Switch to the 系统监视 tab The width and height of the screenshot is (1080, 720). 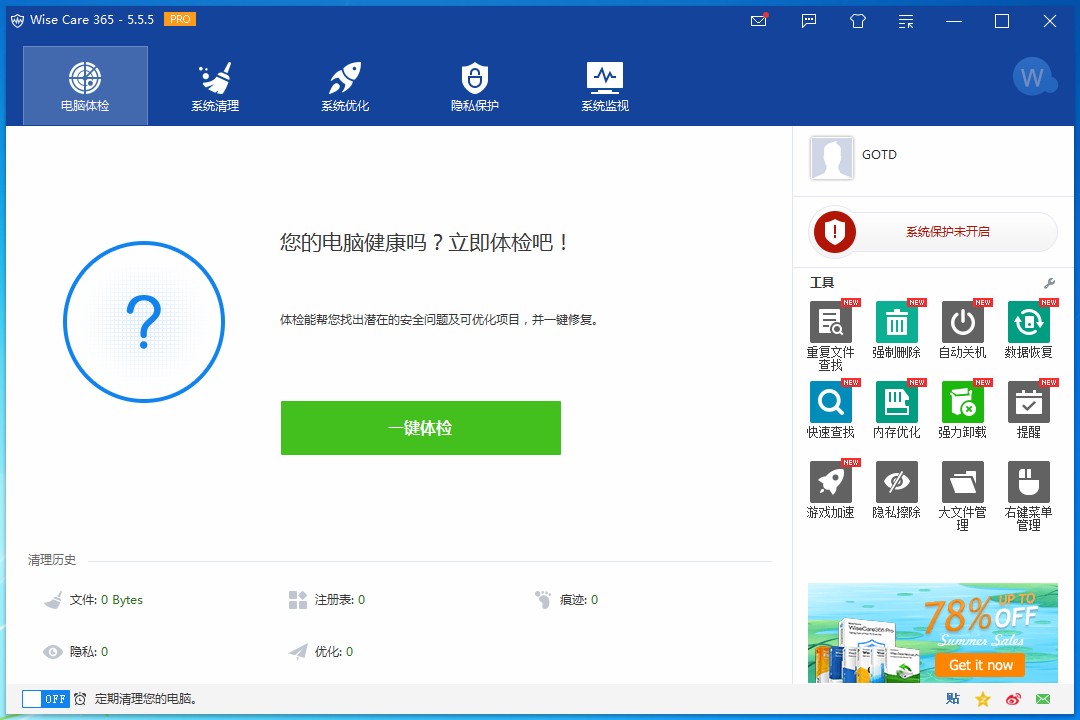coord(605,85)
